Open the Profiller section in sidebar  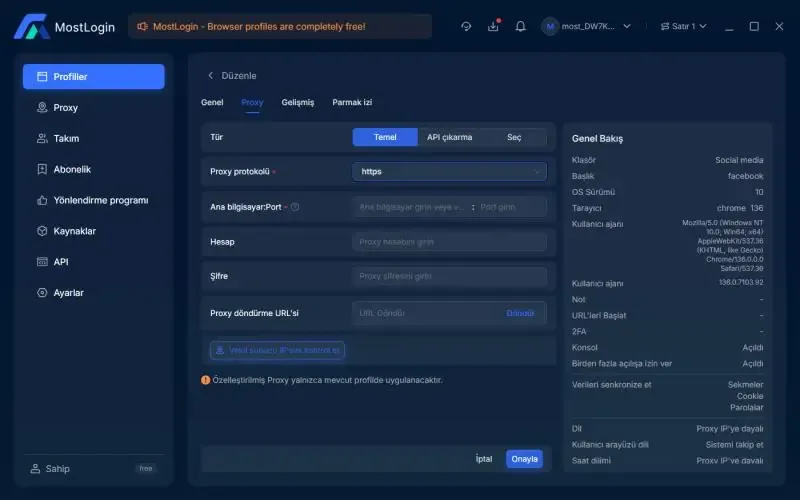[93, 77]
